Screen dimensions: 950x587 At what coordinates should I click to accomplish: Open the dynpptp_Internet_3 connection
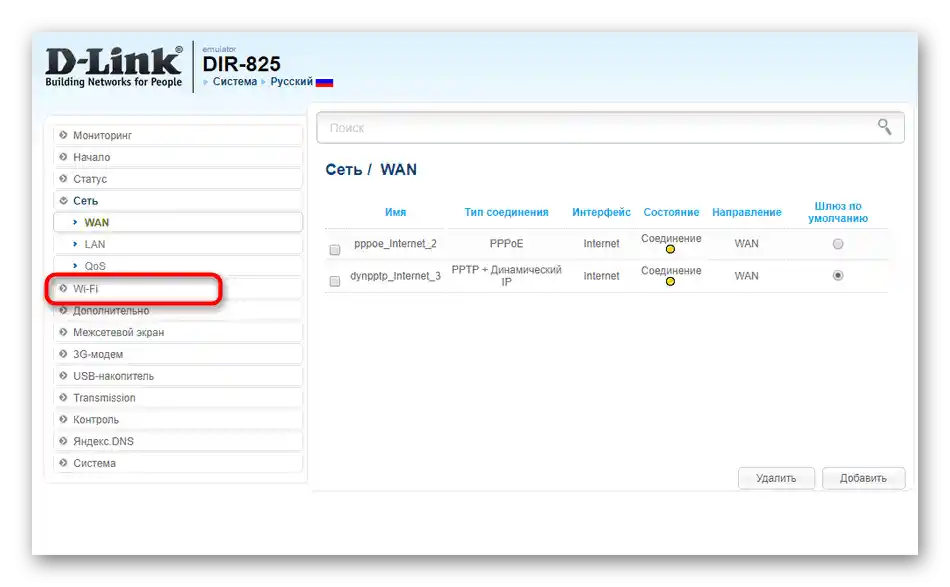pos(395,276)
